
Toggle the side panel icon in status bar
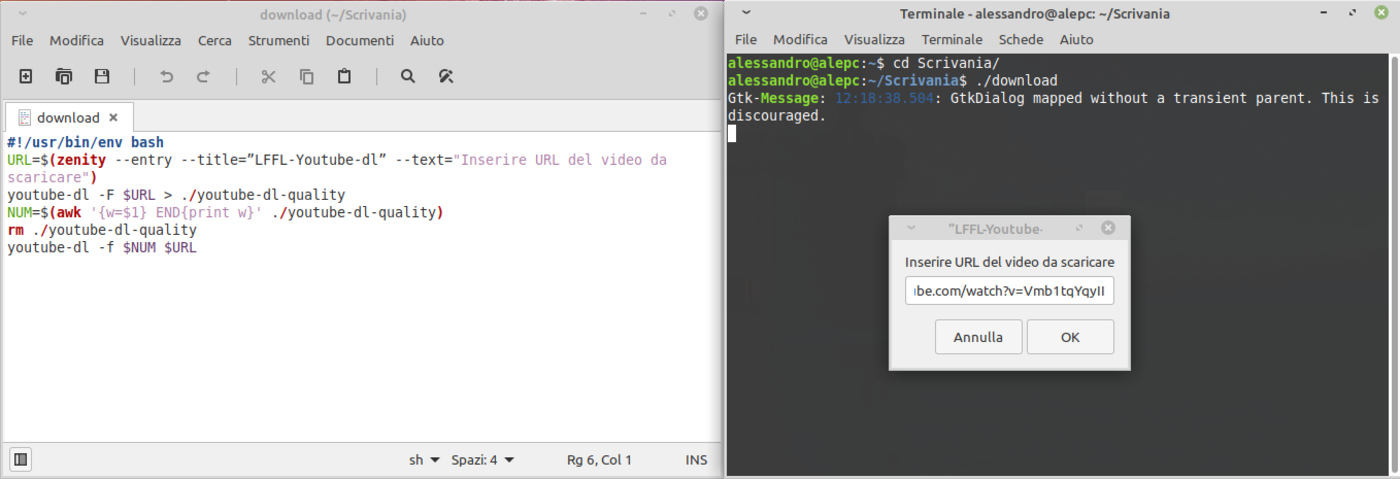[x=20, y=460]
